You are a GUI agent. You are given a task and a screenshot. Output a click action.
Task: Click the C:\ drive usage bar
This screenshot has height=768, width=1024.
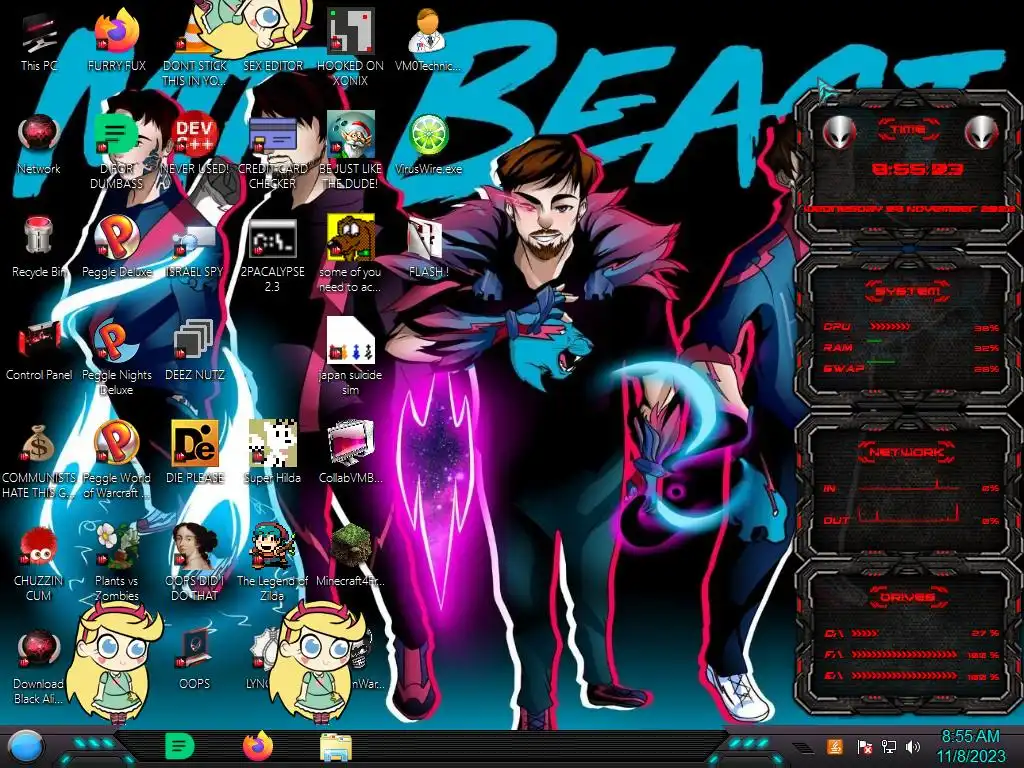point(865,633)
